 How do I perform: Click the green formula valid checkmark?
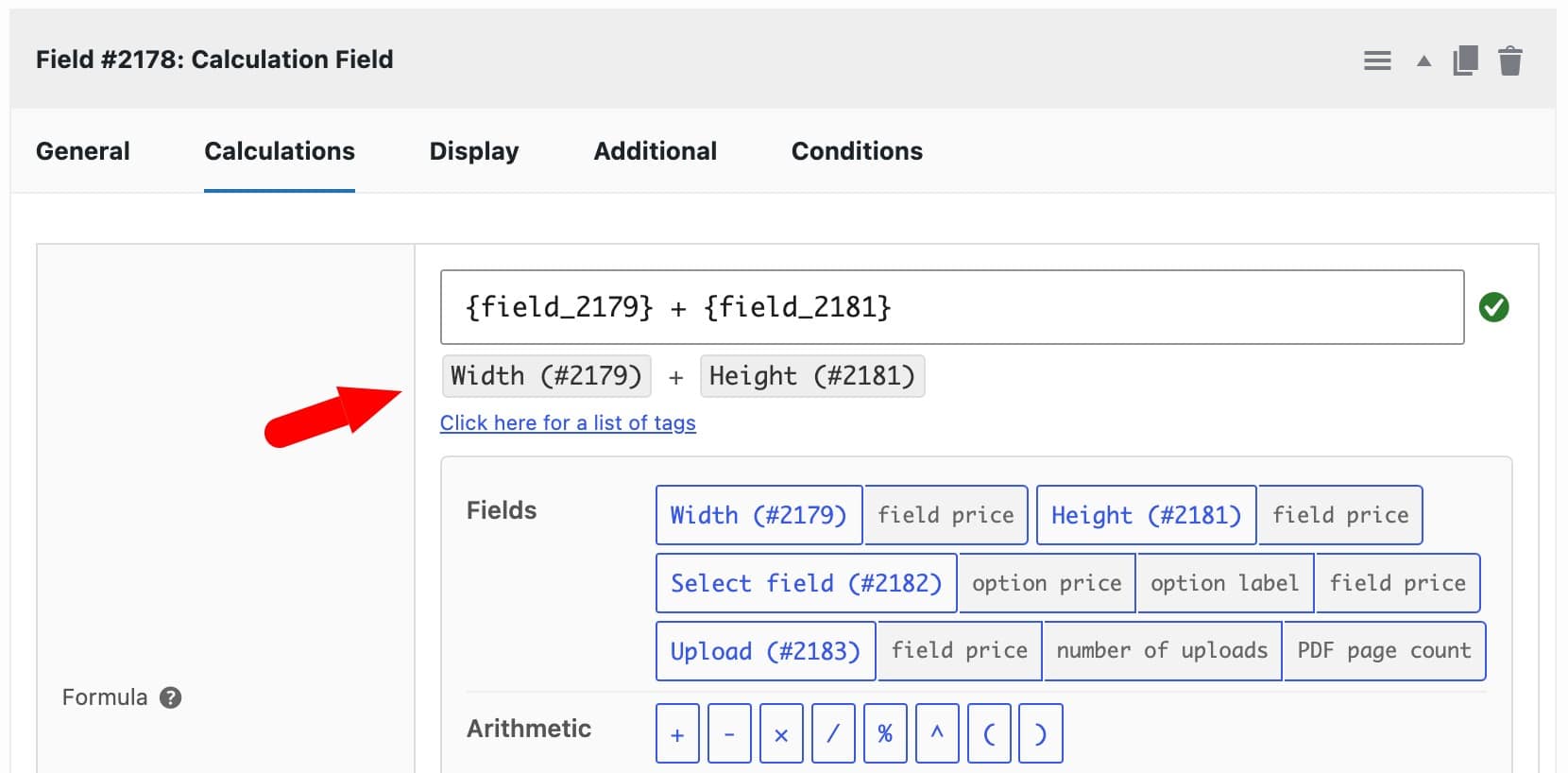[x=1493, y=307]
